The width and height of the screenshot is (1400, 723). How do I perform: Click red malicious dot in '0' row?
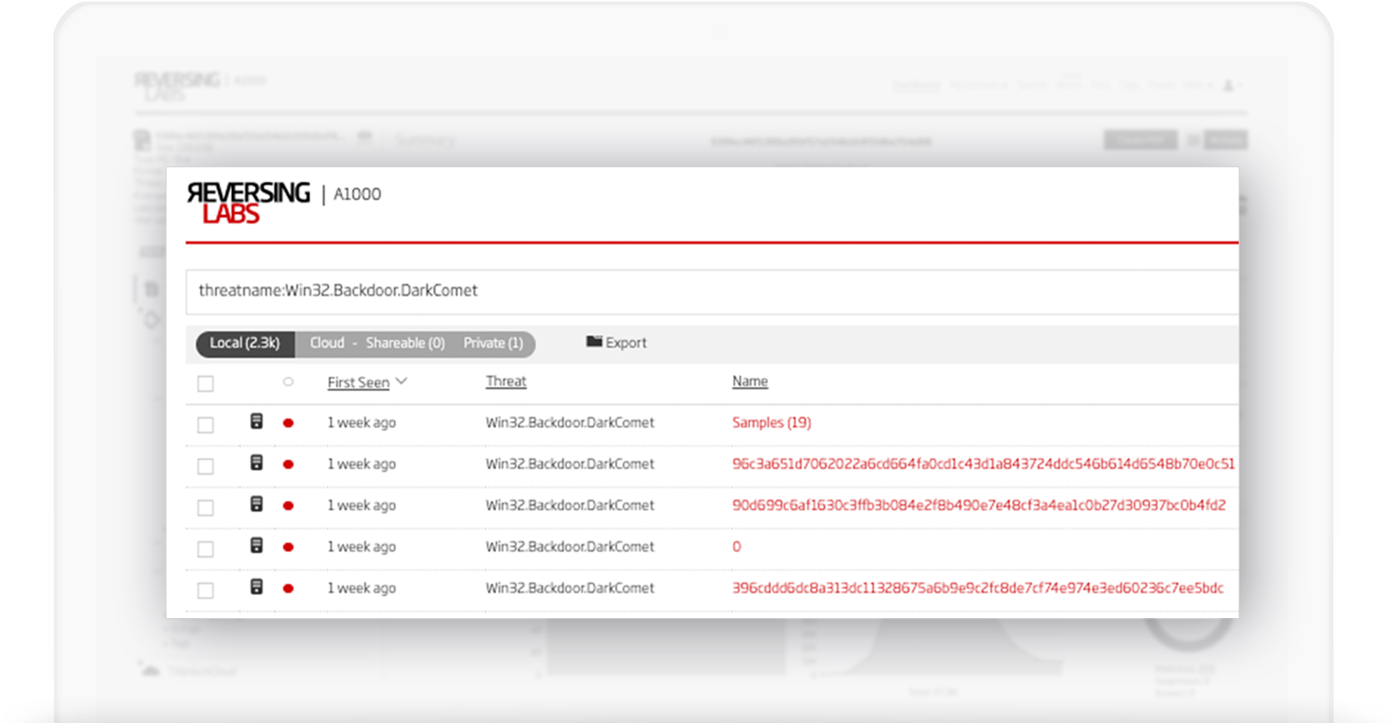[288, 548]
